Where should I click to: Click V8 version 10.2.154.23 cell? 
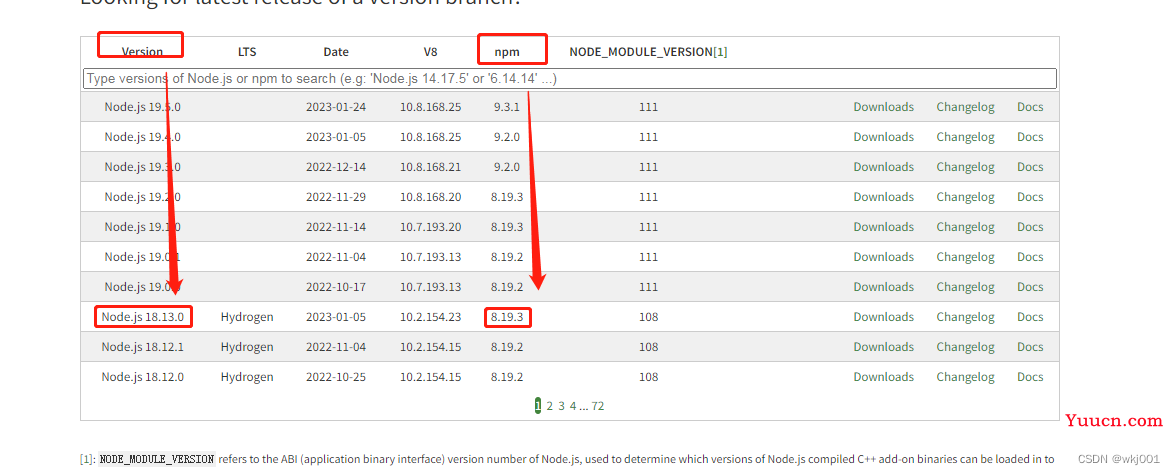(430, 317)
